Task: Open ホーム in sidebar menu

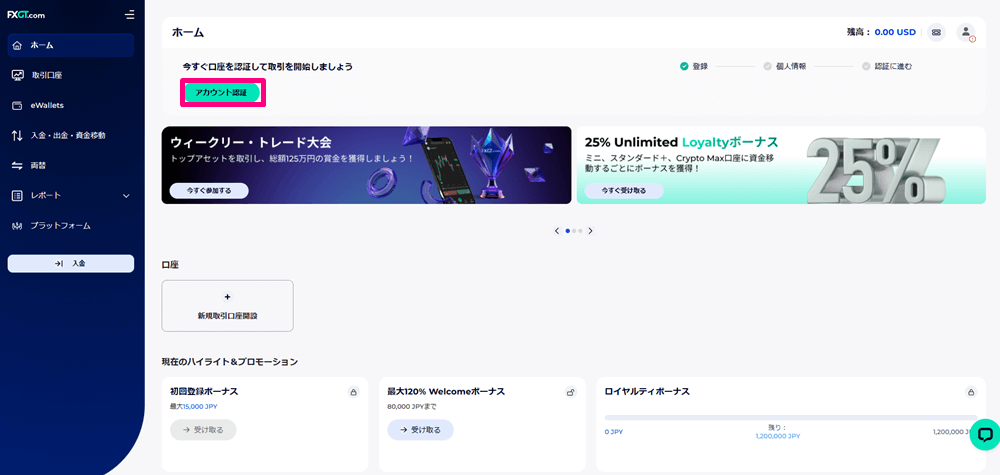Action: tap(71, 45)
